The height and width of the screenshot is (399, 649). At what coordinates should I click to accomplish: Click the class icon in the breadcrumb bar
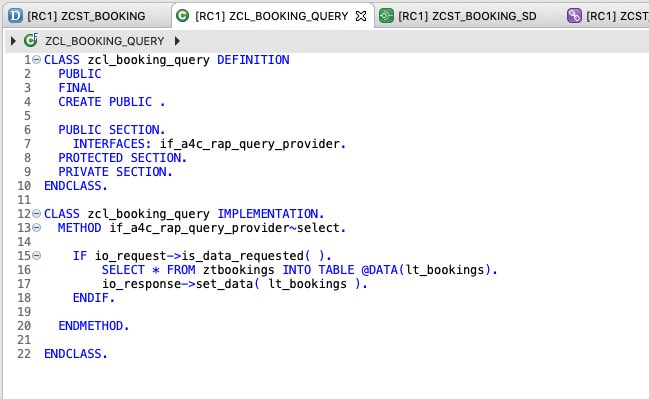(x=31, y=41)
